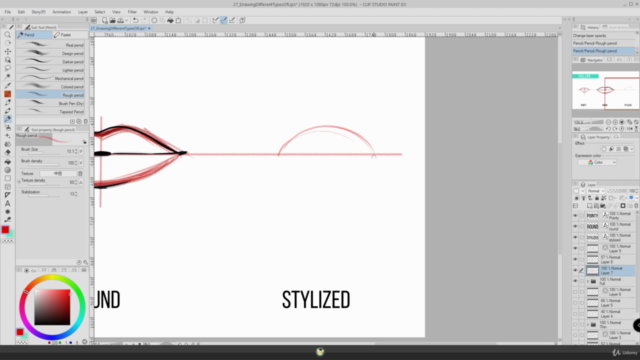Hide Layer 7 with its eye icon

click(576, 270)
